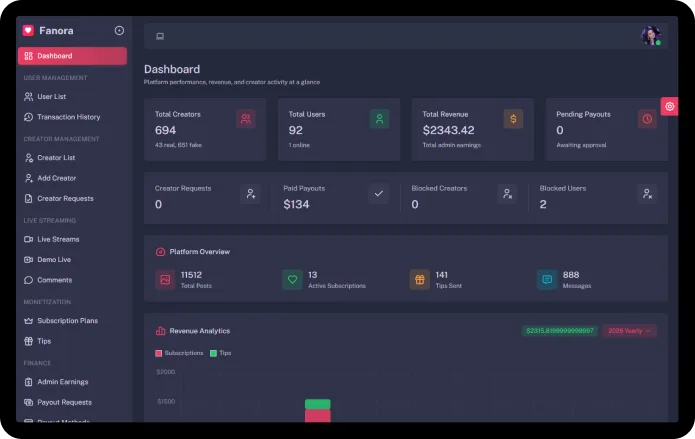Image resolution: width=695 pixels, height=439 pixels.
Task: Click the Live Streams camera icon
Action: pos(28,239)
